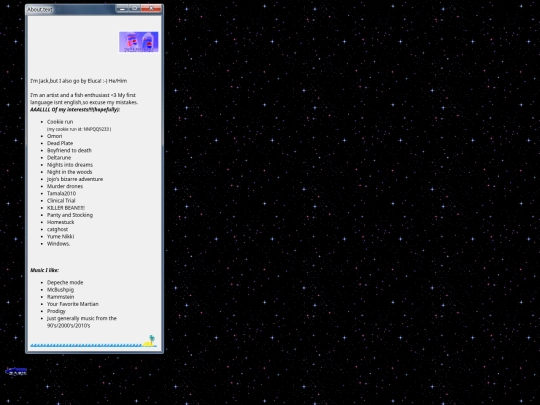Viewport: 540px width, 405px height.
Task: Select "Cookie run" in the interests list
Action: (x=60, y=122)
